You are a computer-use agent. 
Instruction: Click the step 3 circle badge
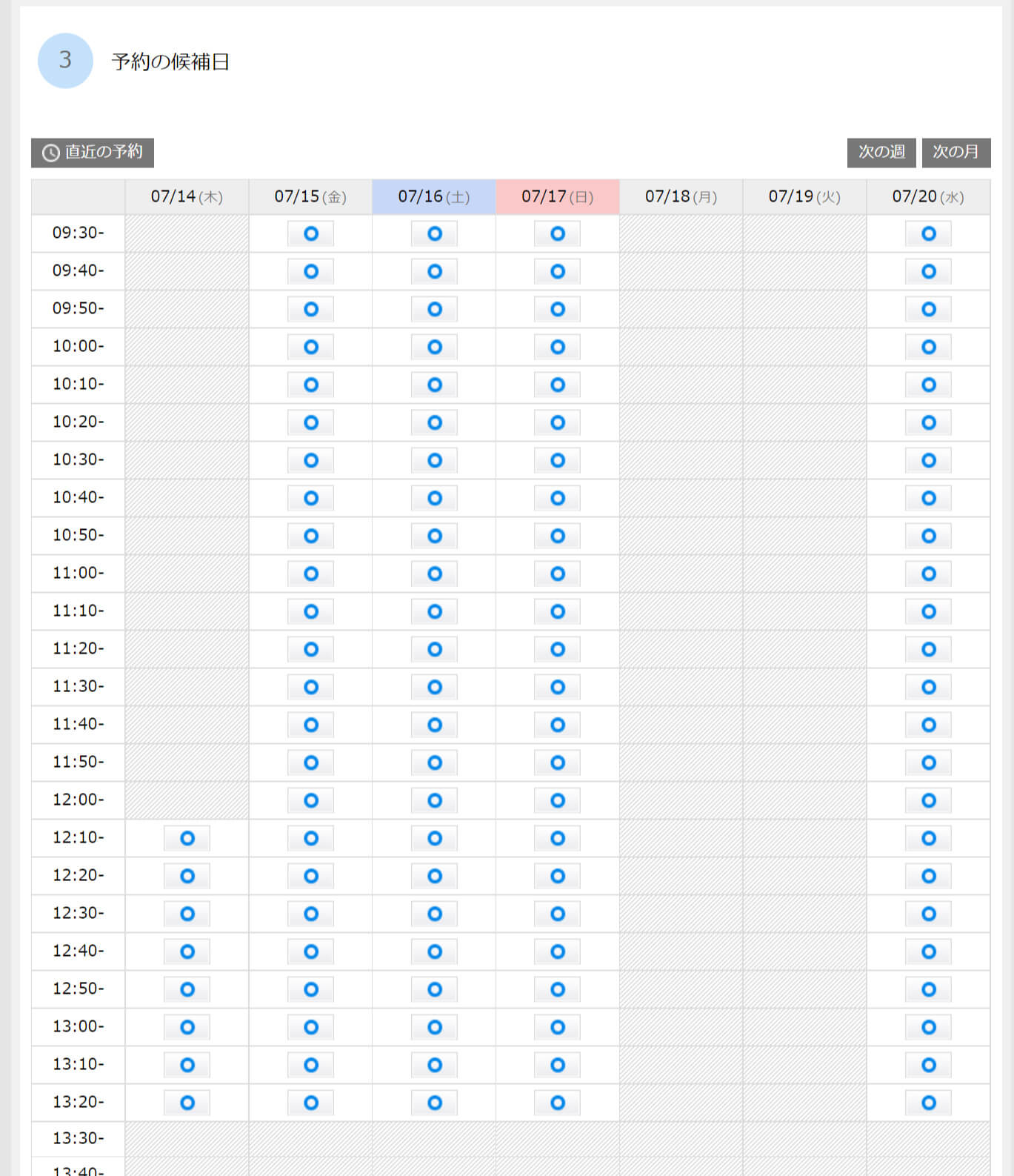coord(65,61)
